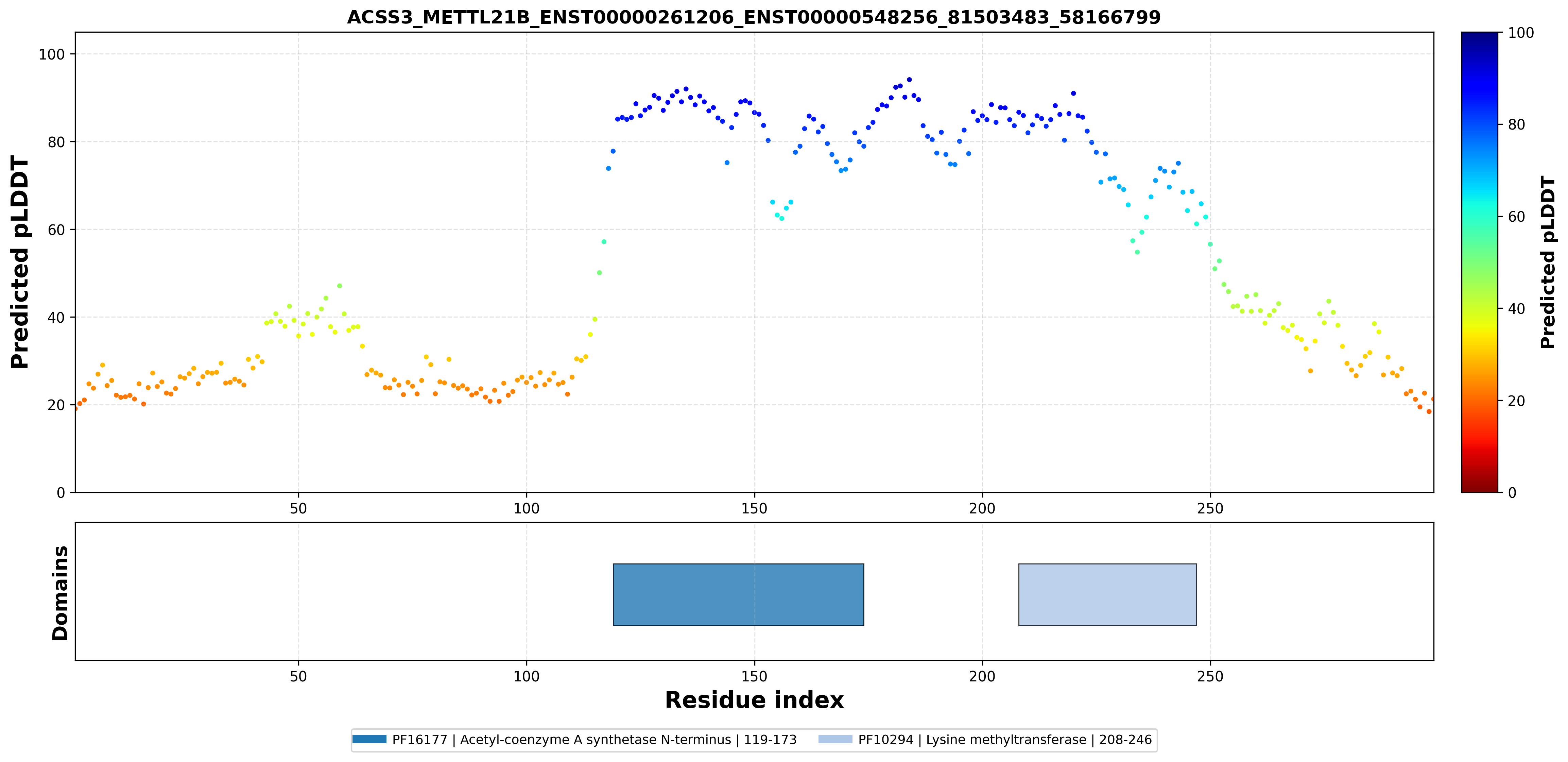Image resolution: width=1568 pixels, height=762 pixels.
Task: Click the 60 tick label on colorbar
Action: (1516, 216)
